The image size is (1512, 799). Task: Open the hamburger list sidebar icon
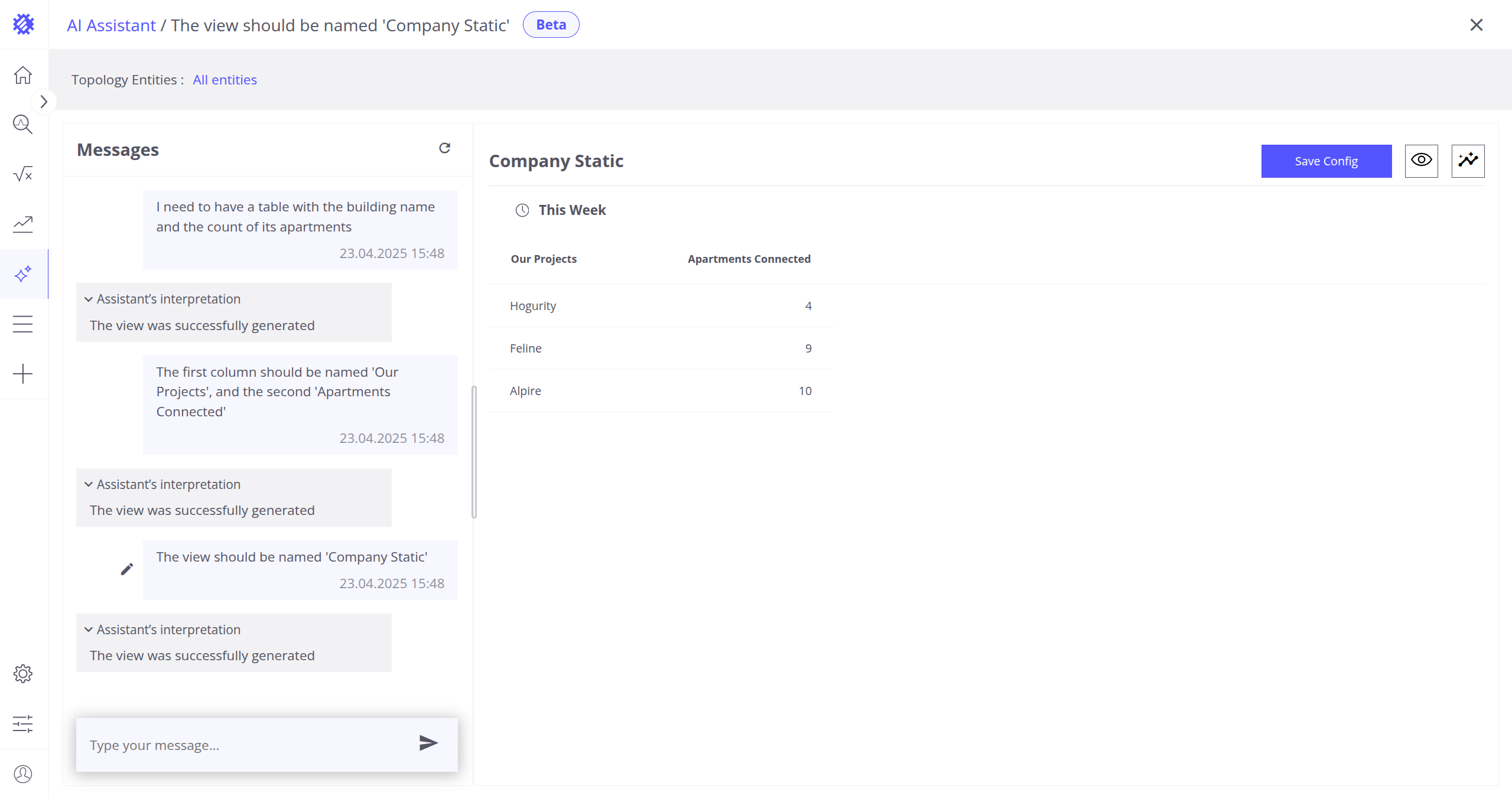click(23, 324)
